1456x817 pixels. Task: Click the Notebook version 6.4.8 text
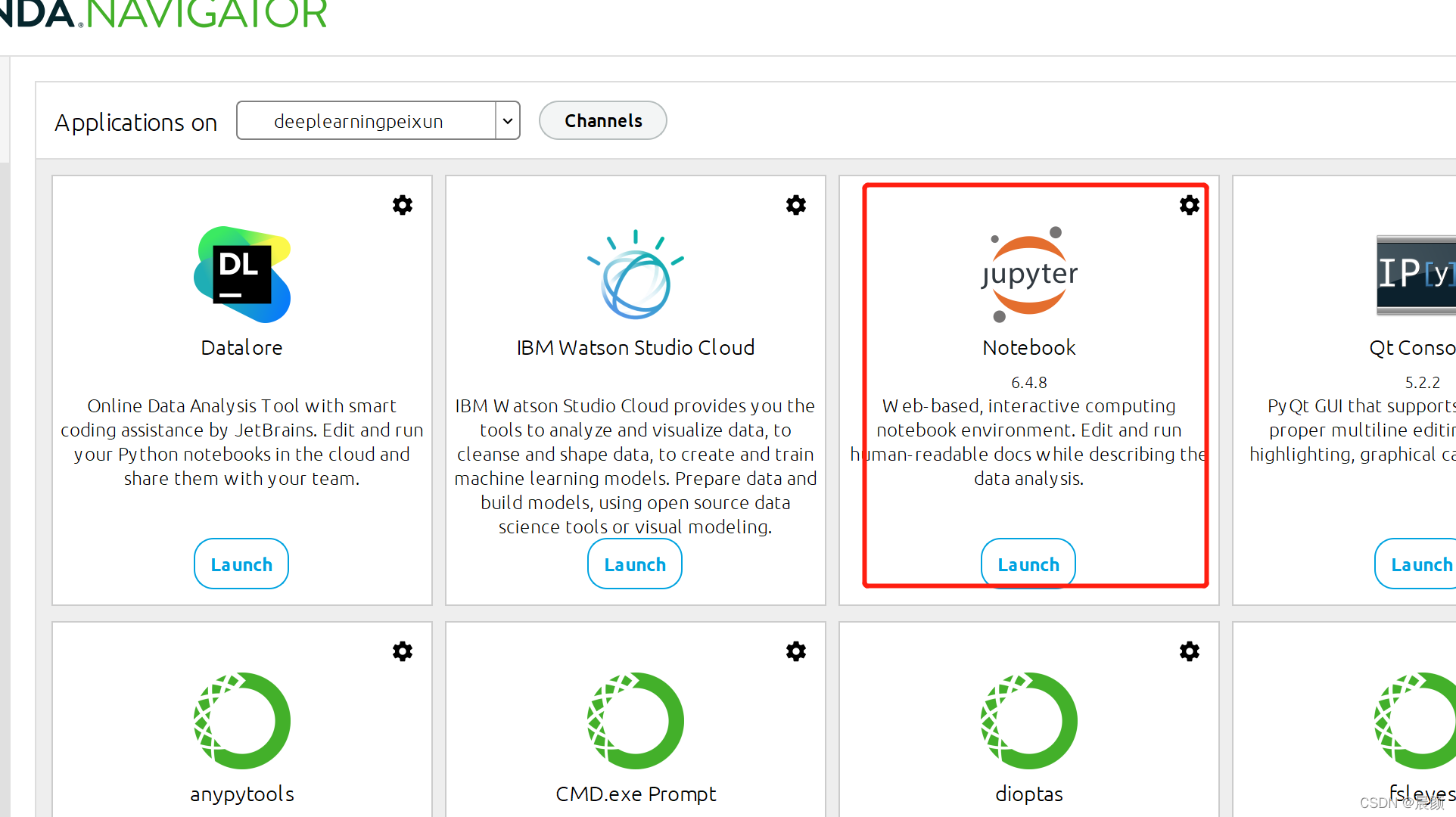[x=1029, y=383]
